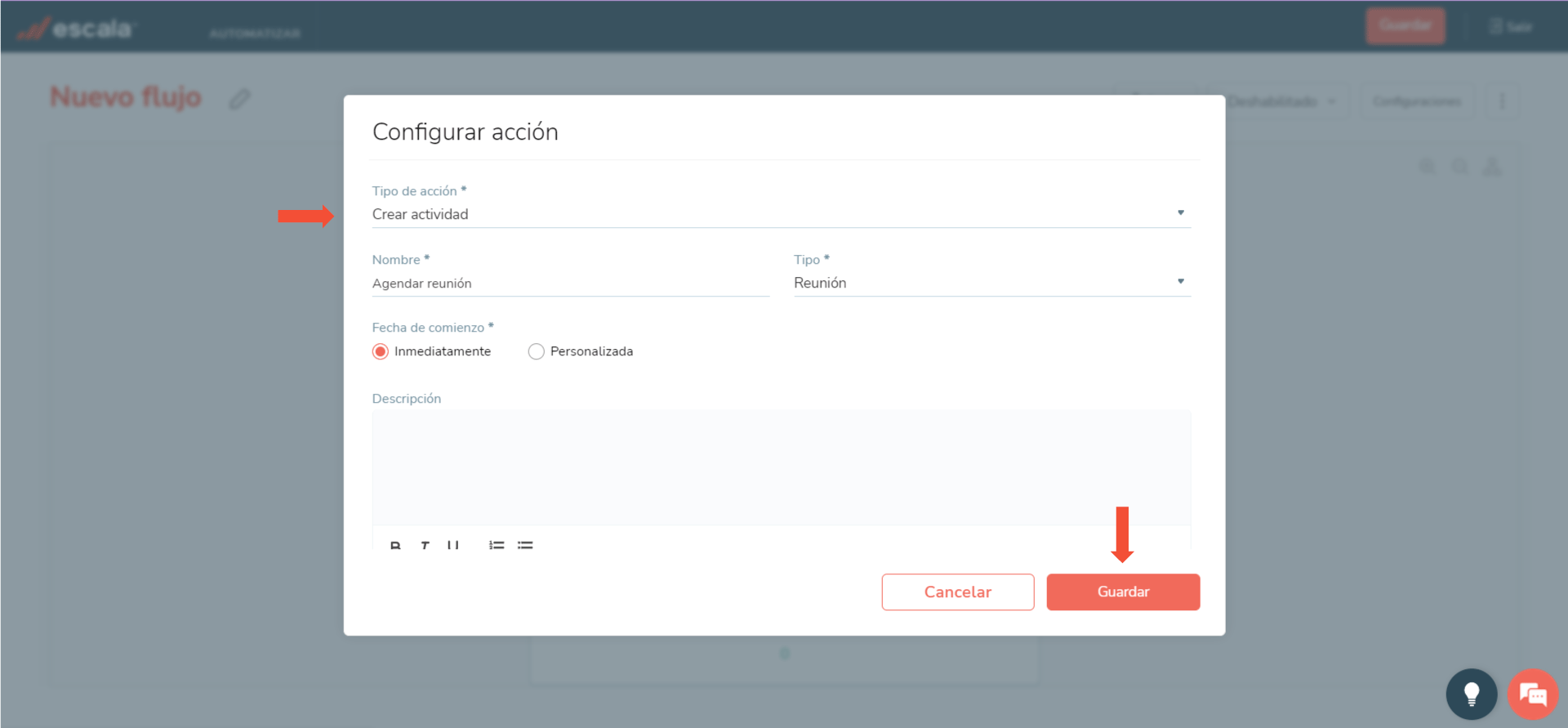The width and height of the screenshot is (1568, 728).
Task: Click the Configurar acción dialog heading
Action: click(x=465, y=132)
